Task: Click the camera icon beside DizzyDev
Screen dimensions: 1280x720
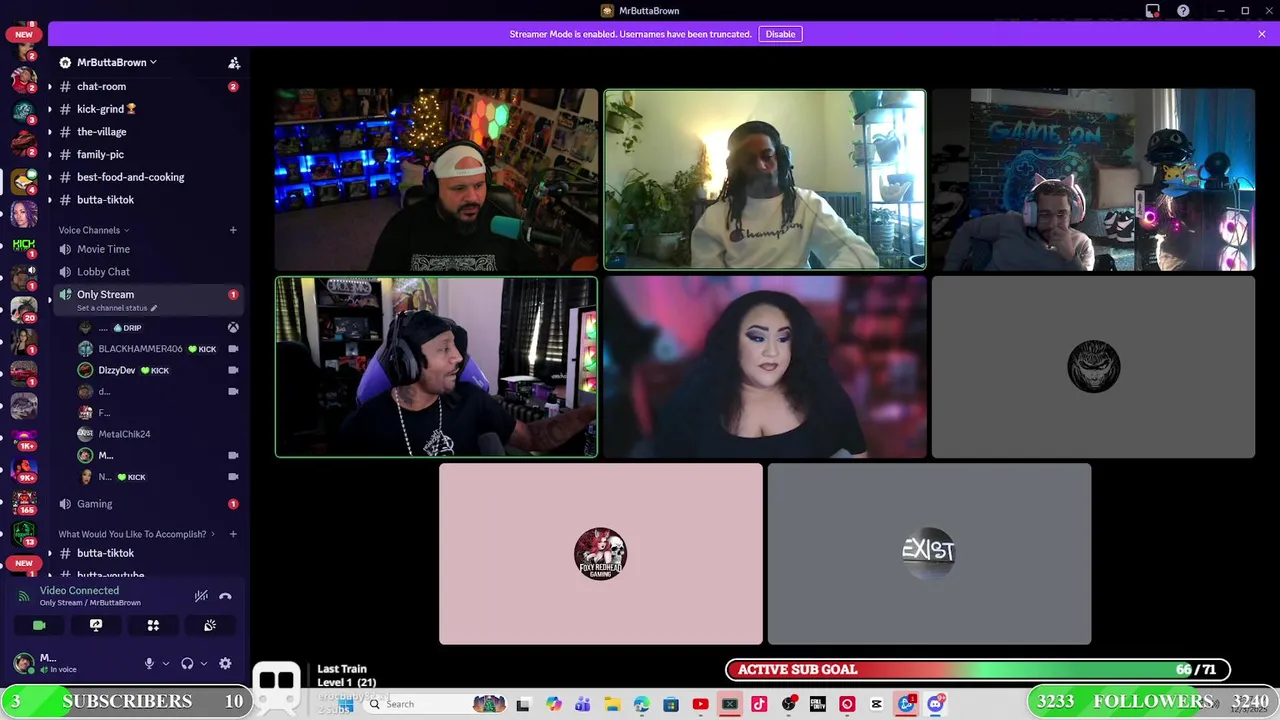Action: (233, 370)
